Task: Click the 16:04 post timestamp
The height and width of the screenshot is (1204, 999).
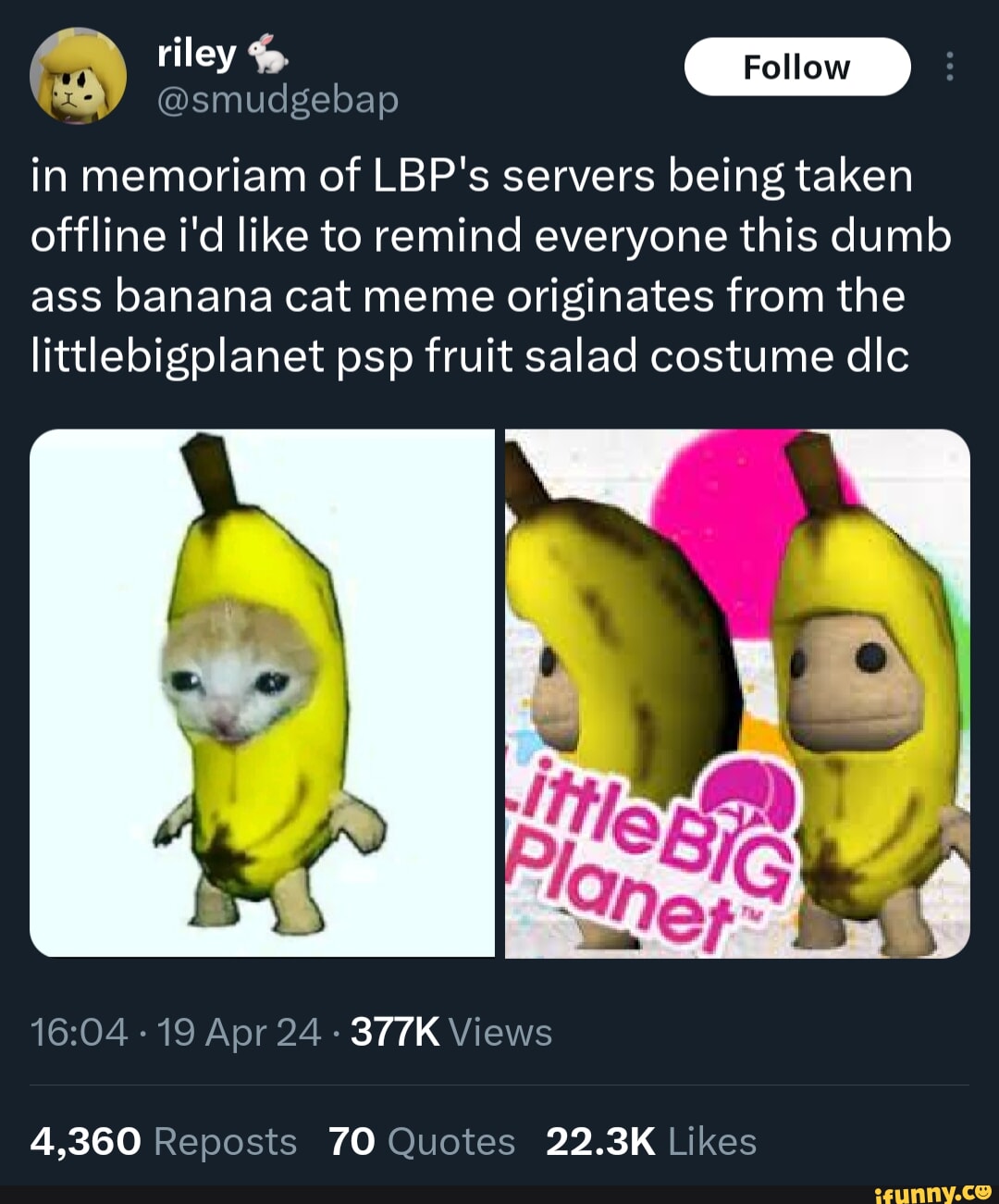Action: click(79, 1032)
